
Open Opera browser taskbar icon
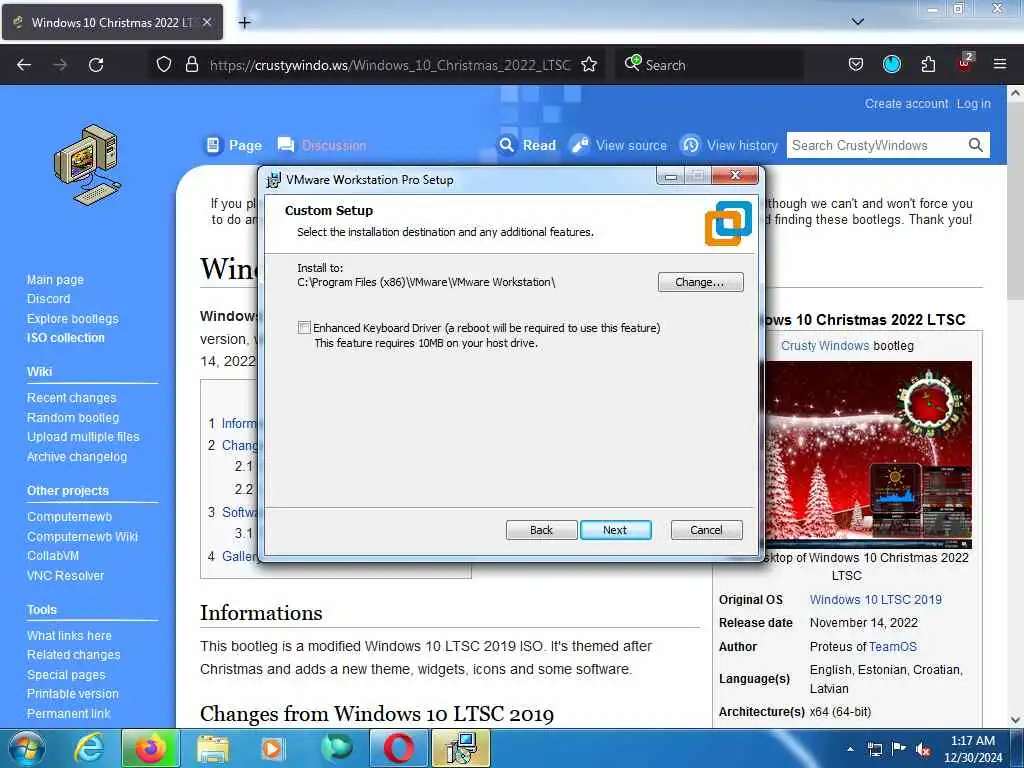(x=398, y=748)
